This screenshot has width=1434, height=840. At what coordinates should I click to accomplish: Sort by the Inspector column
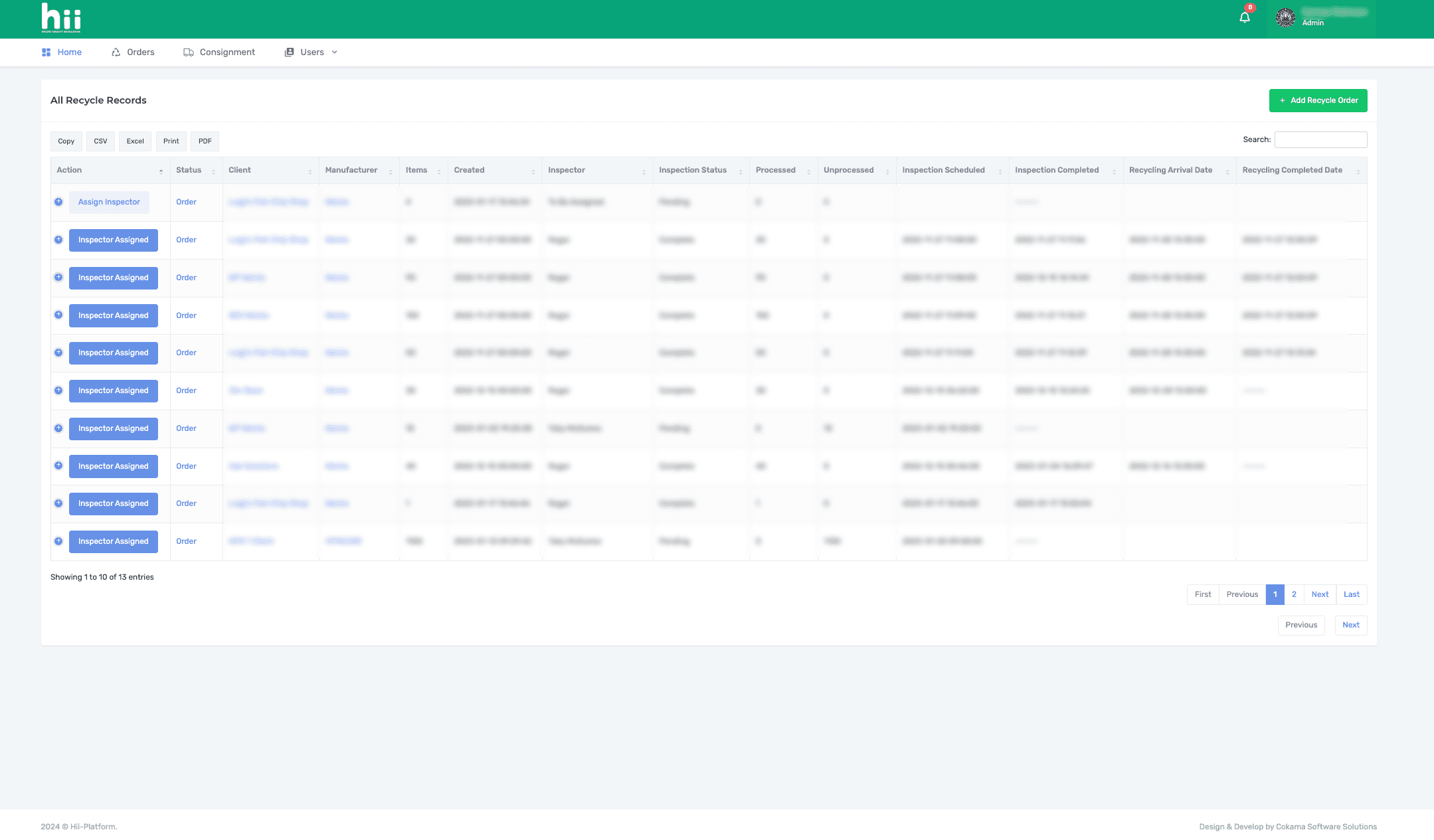point(597,170)
